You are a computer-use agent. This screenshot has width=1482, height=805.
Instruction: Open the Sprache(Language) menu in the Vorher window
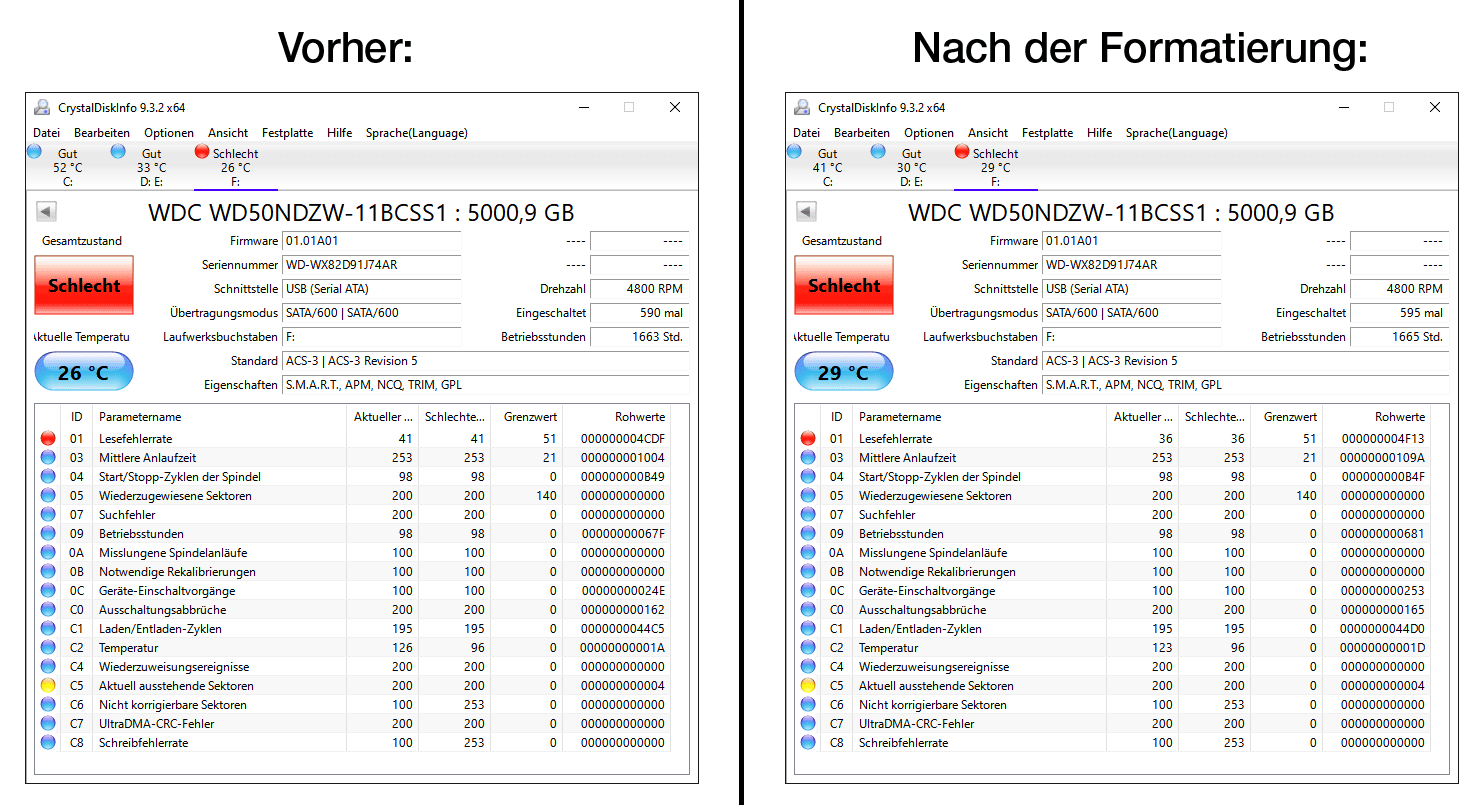click(416, 132)
